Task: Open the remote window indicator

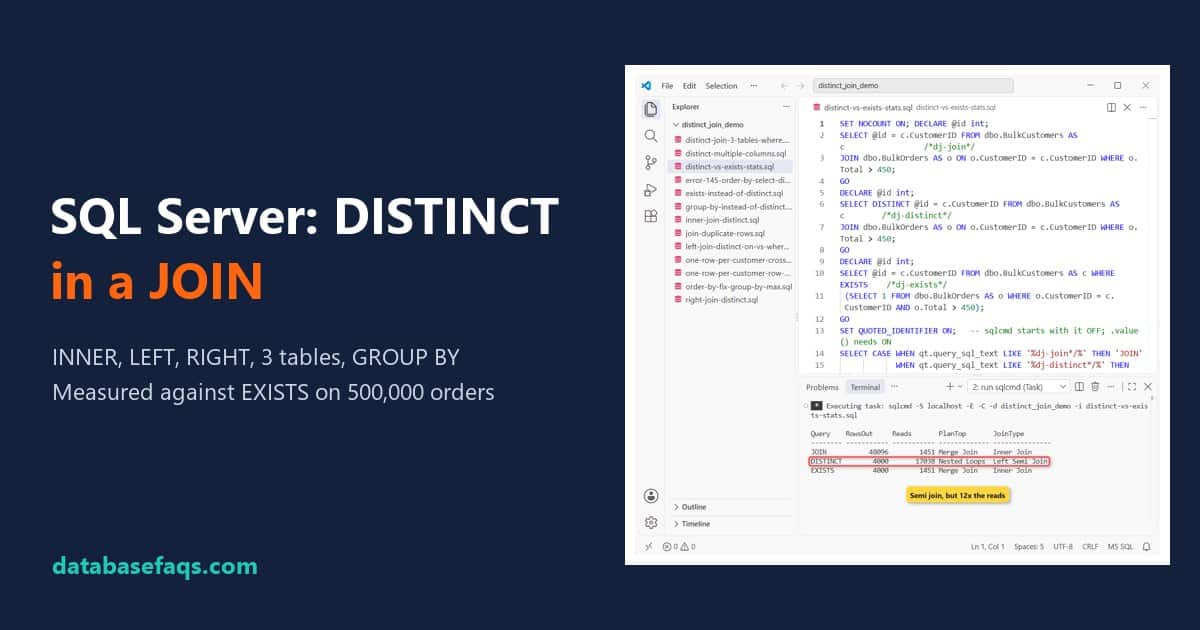Action: [648, 547]
